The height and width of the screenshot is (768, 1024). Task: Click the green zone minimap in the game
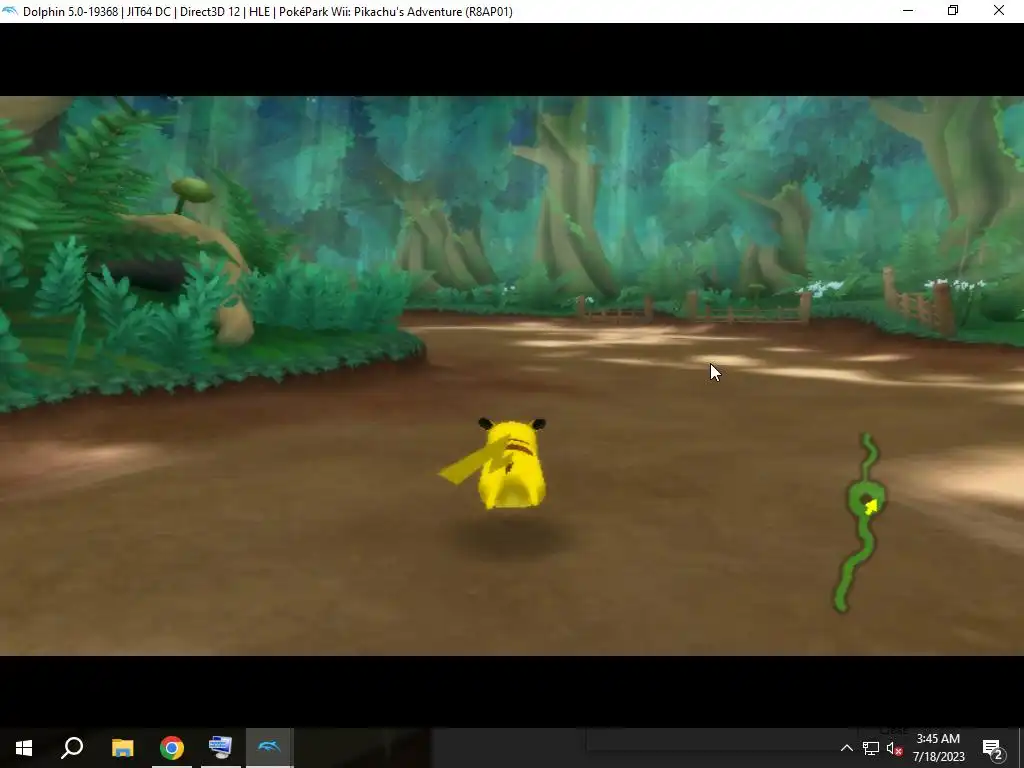point(860,522)
